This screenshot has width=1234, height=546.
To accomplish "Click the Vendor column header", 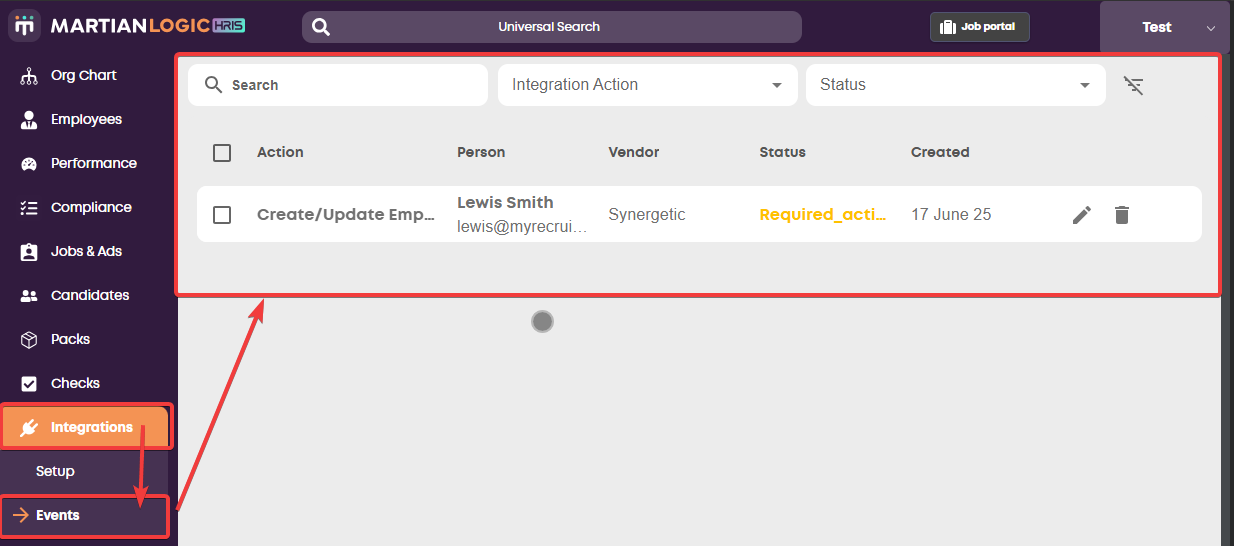I will click(x=634, y=152).
